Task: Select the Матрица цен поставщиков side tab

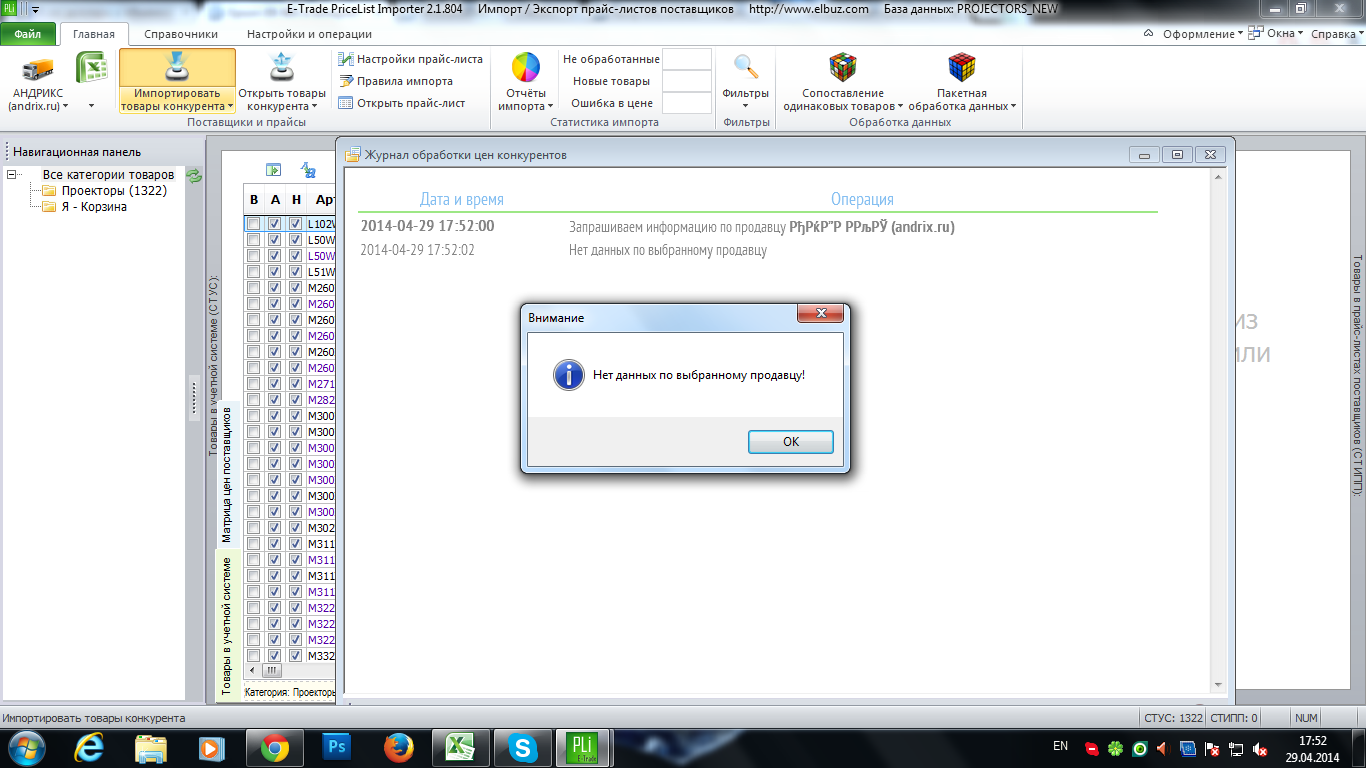Action: [226, 474]
